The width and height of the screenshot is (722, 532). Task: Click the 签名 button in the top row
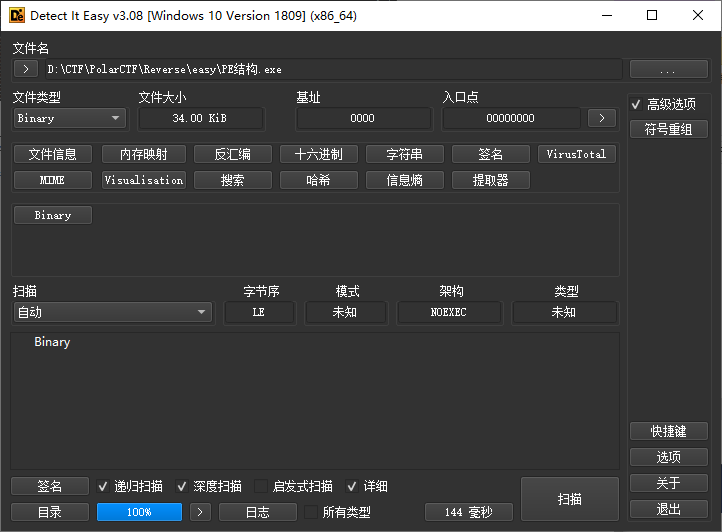click(491, 154)
